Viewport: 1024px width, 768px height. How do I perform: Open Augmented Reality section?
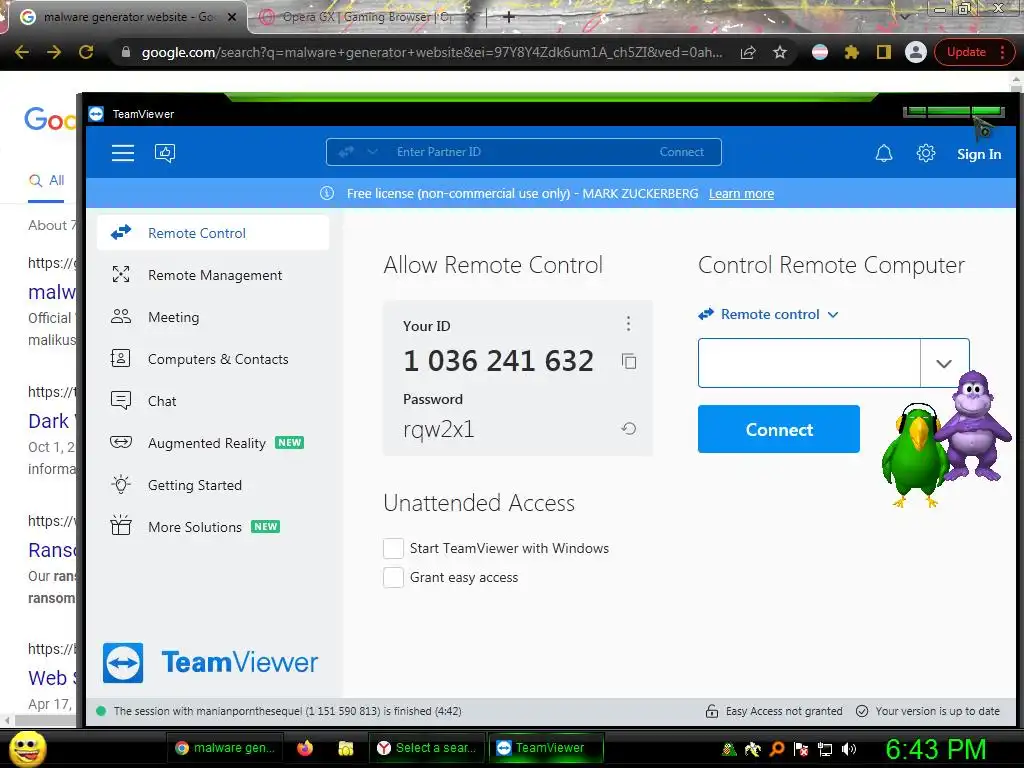tap(213, 443)
